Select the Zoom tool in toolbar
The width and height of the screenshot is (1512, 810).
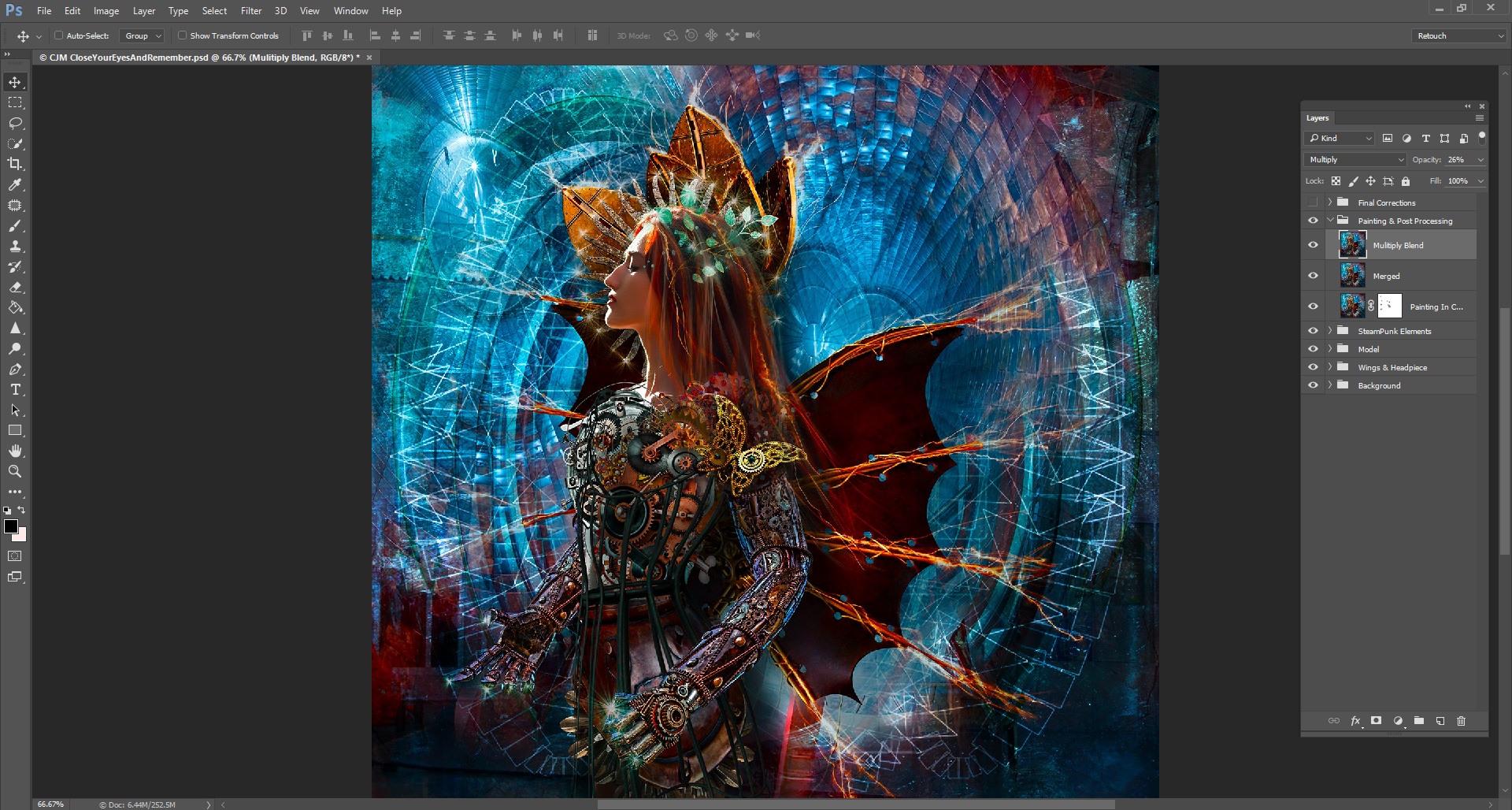click(x=15, y=471)
